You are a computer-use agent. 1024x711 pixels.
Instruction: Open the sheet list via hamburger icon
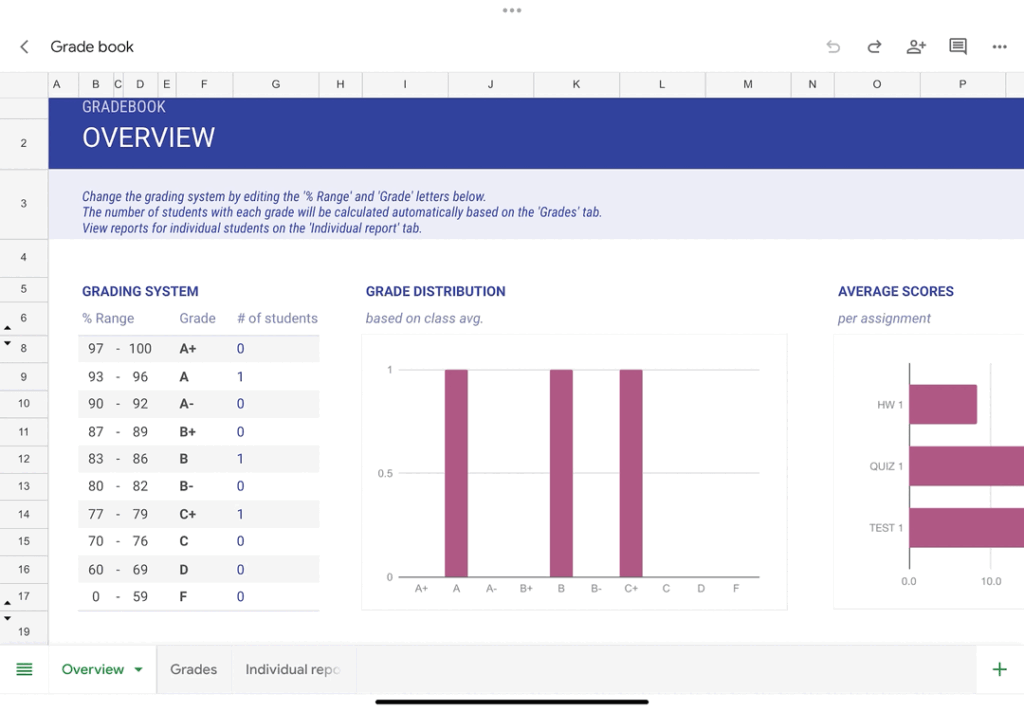tap(24, 669)
